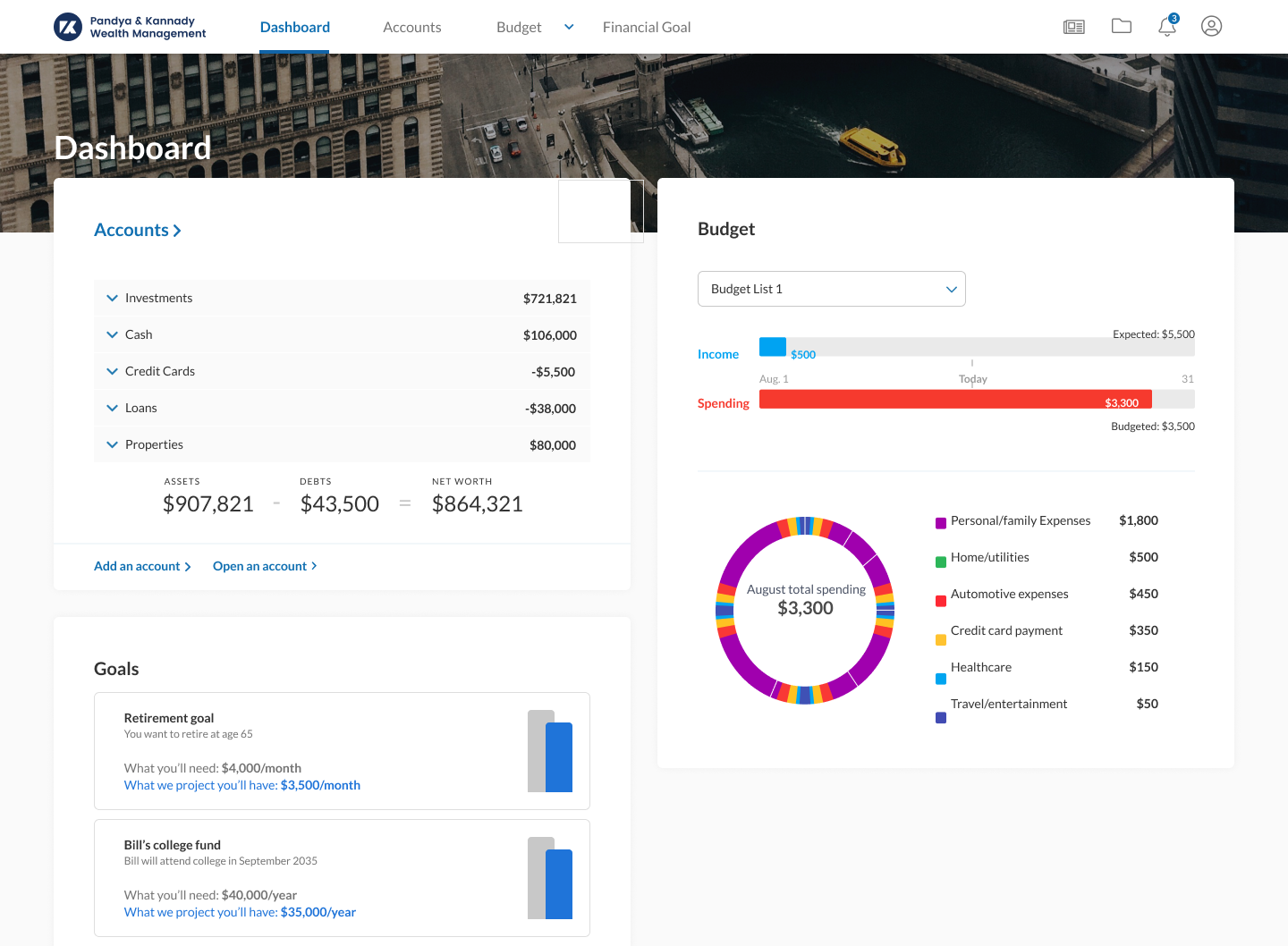Open notifications bell with badge
Screen dimensions: 1288x946
tap(1167, 26)
